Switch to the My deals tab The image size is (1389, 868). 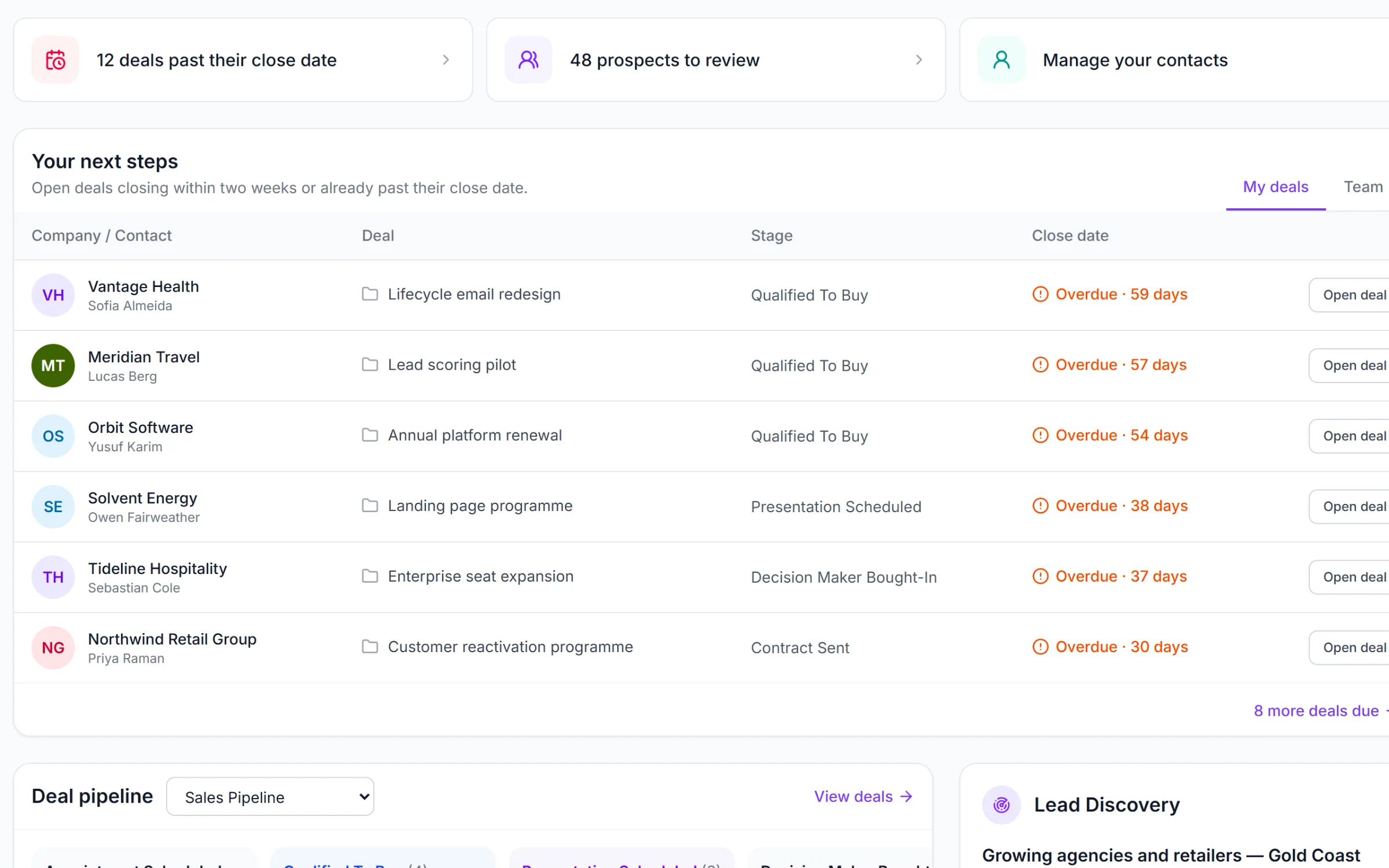point(1276,187)
